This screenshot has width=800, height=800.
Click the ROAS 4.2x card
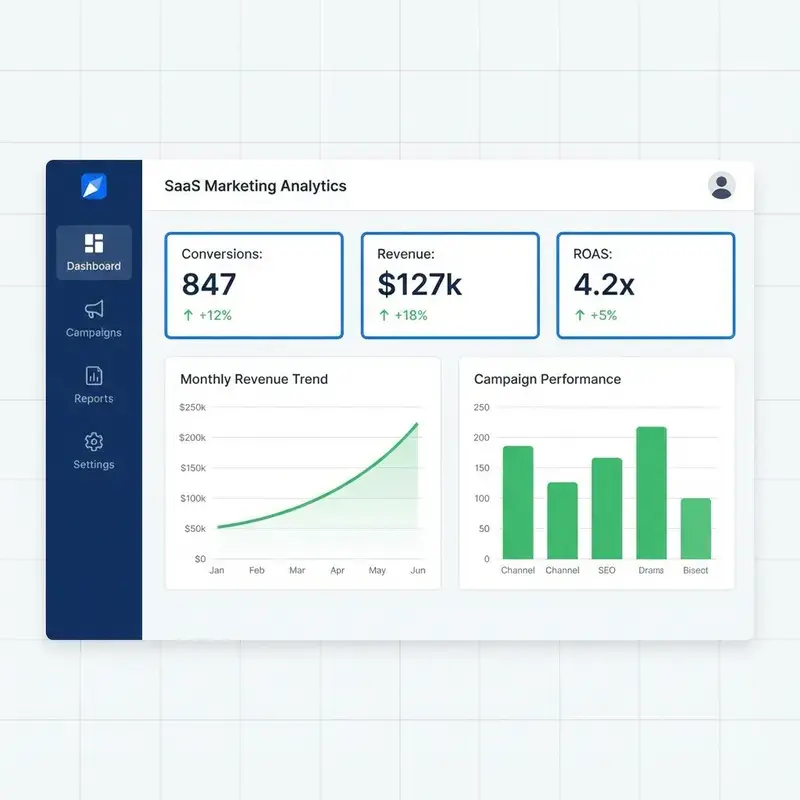click(645, 283)
